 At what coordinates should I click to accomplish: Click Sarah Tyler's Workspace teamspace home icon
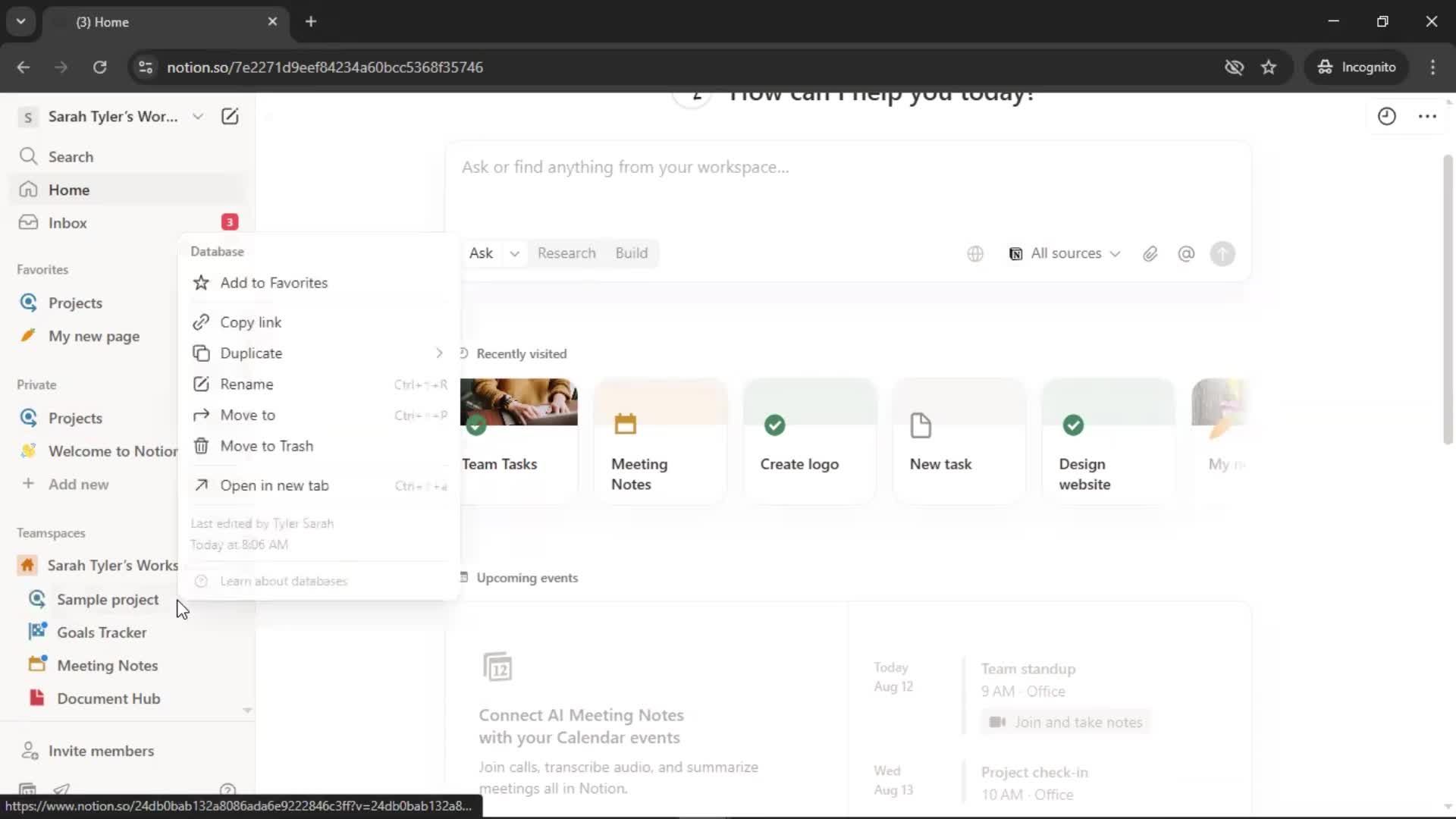pyautogui.click(x=28, y=565)
